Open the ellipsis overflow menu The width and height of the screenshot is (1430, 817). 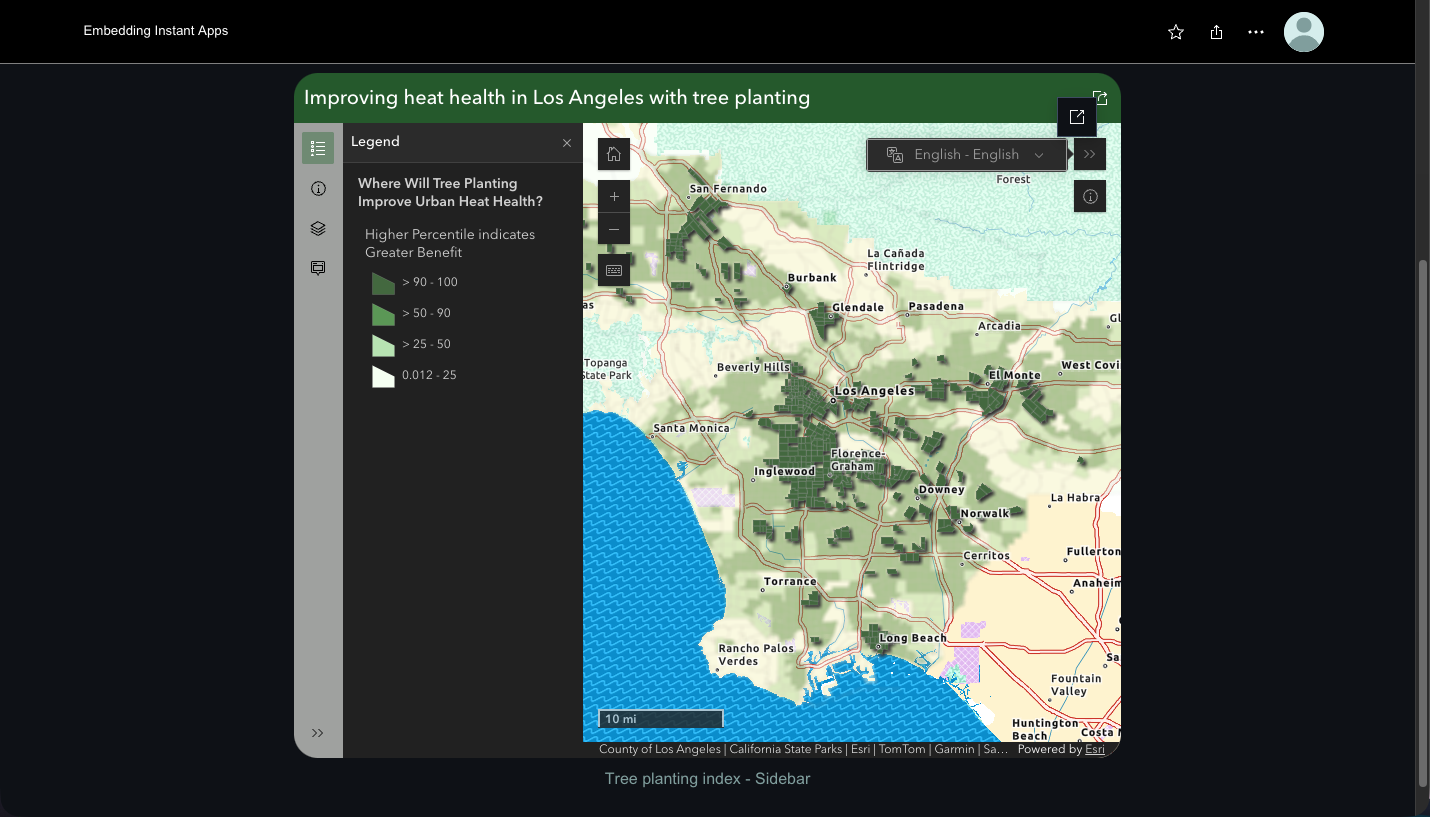coord(1255,31)
